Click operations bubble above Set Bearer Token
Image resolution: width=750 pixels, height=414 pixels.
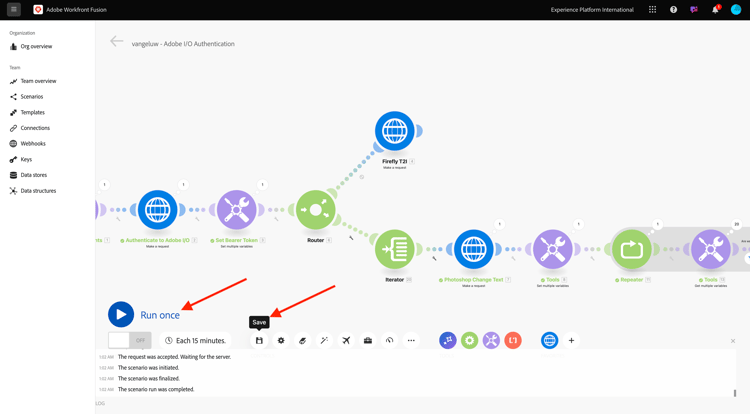[x=262, y=185]
